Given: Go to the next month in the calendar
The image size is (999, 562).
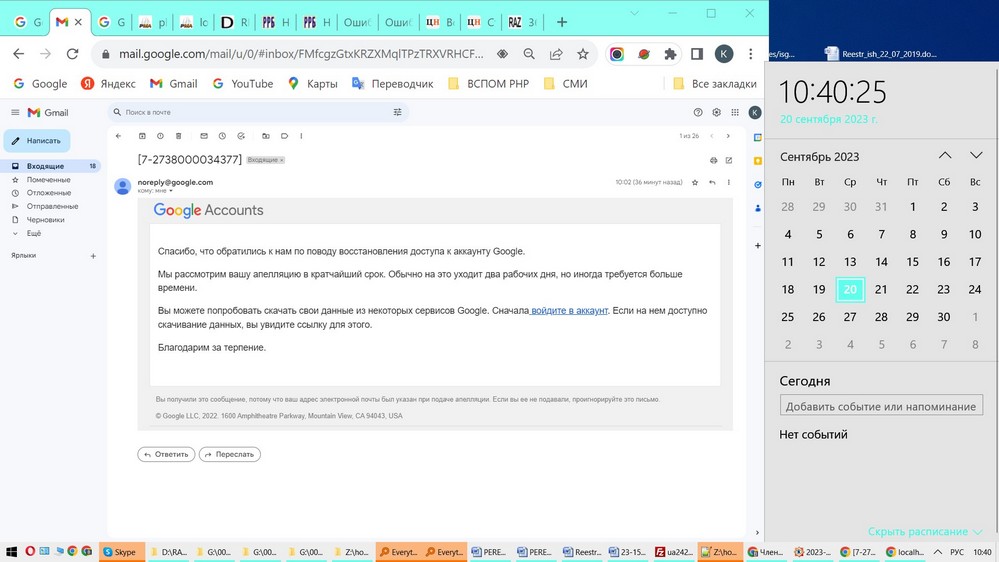Looking at the screenshot, I should [976, 155].
